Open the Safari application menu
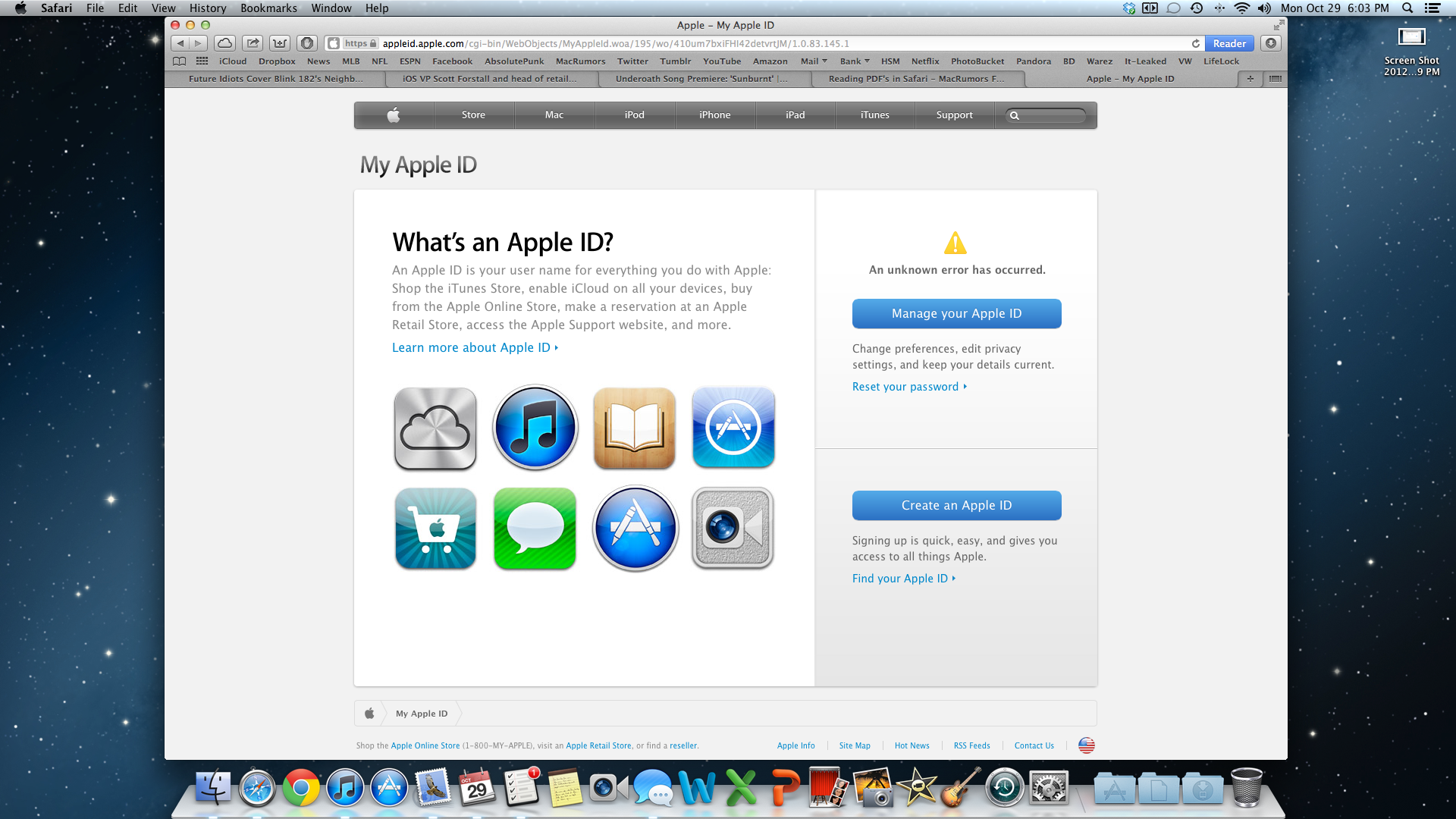This screenshot has width=1456, height=819. (57, 8)
